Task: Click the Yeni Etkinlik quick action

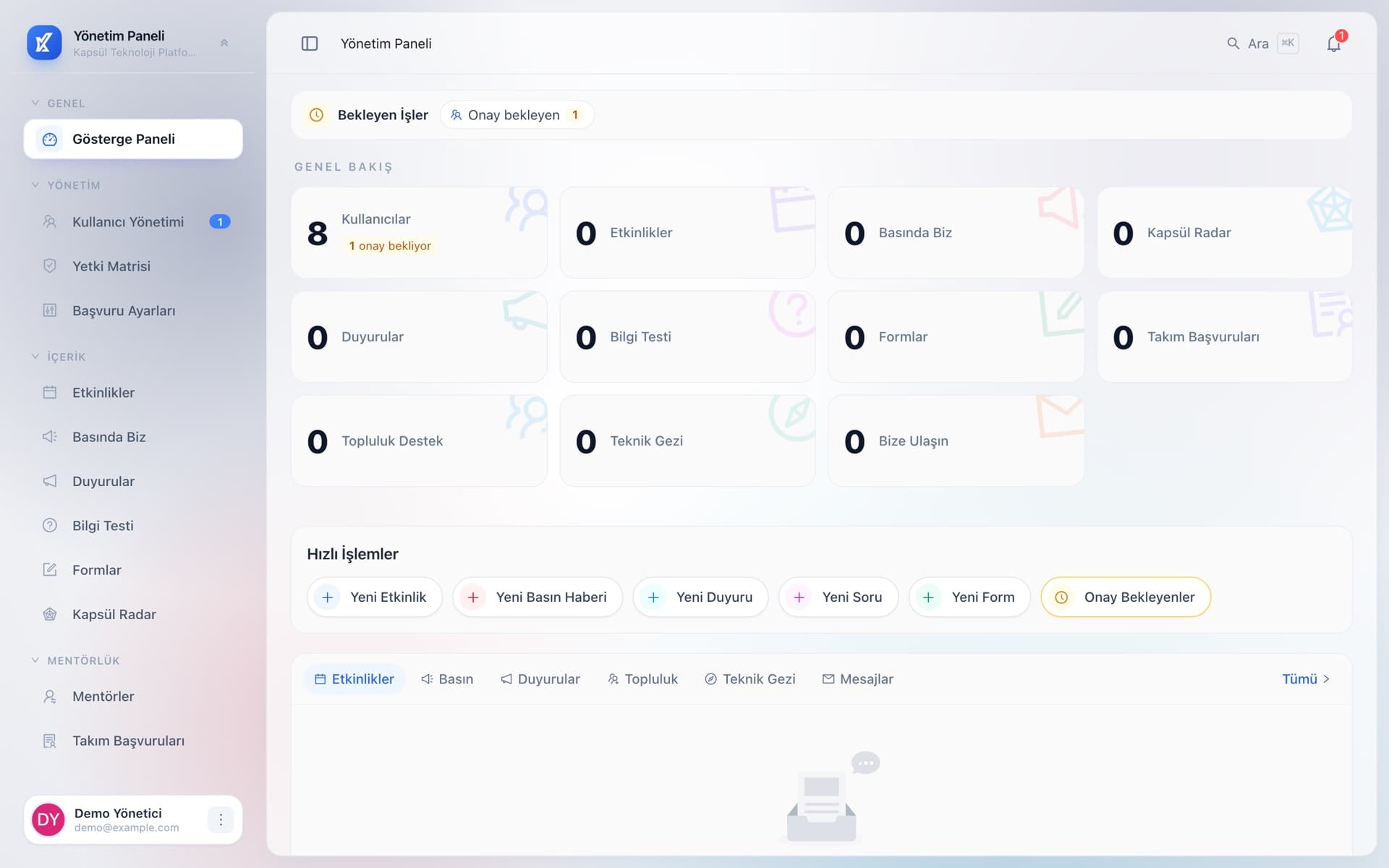Action: [375, 597]
